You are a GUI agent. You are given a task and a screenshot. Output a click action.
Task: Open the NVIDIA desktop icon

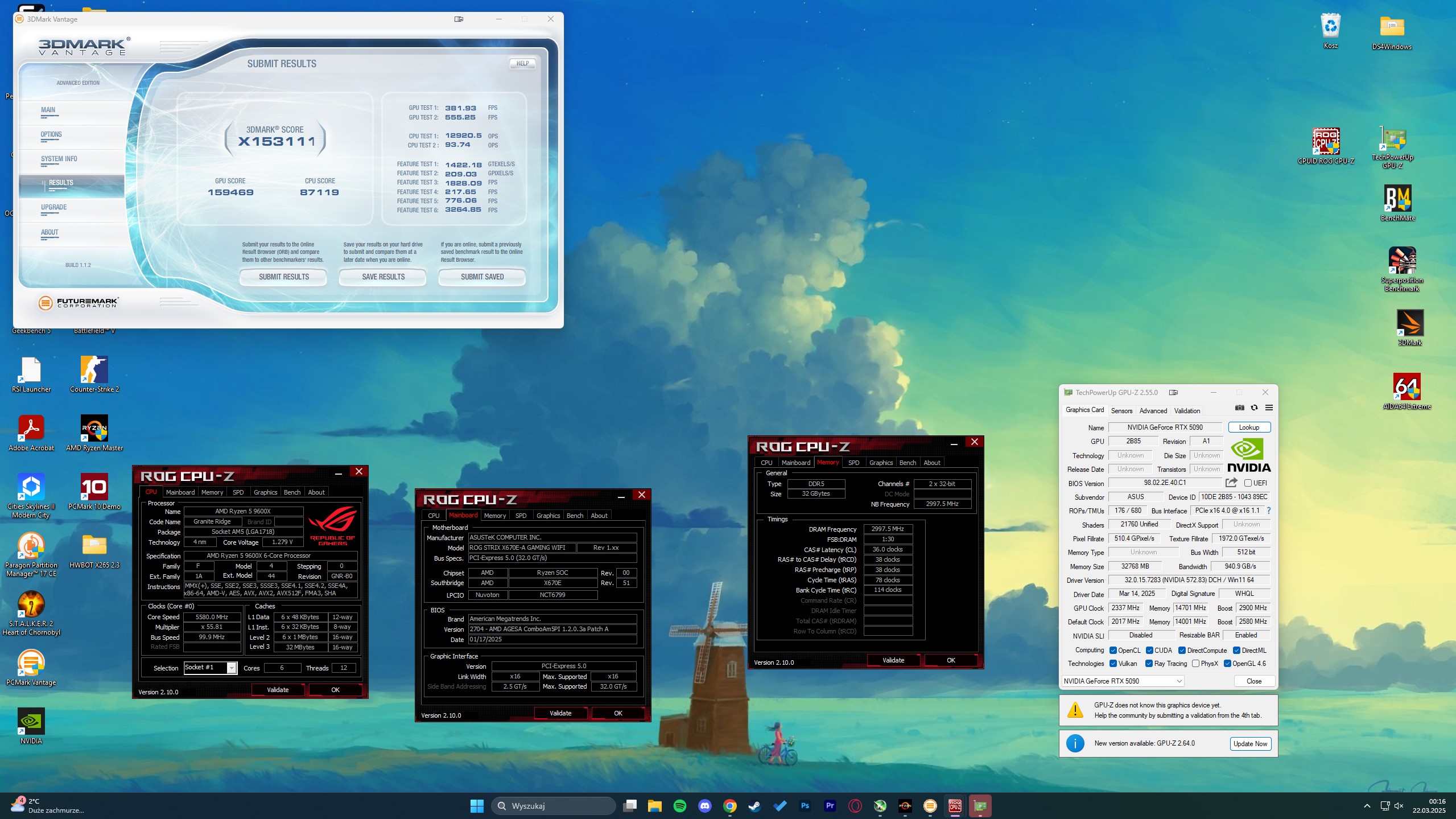(x=31, y=726)
